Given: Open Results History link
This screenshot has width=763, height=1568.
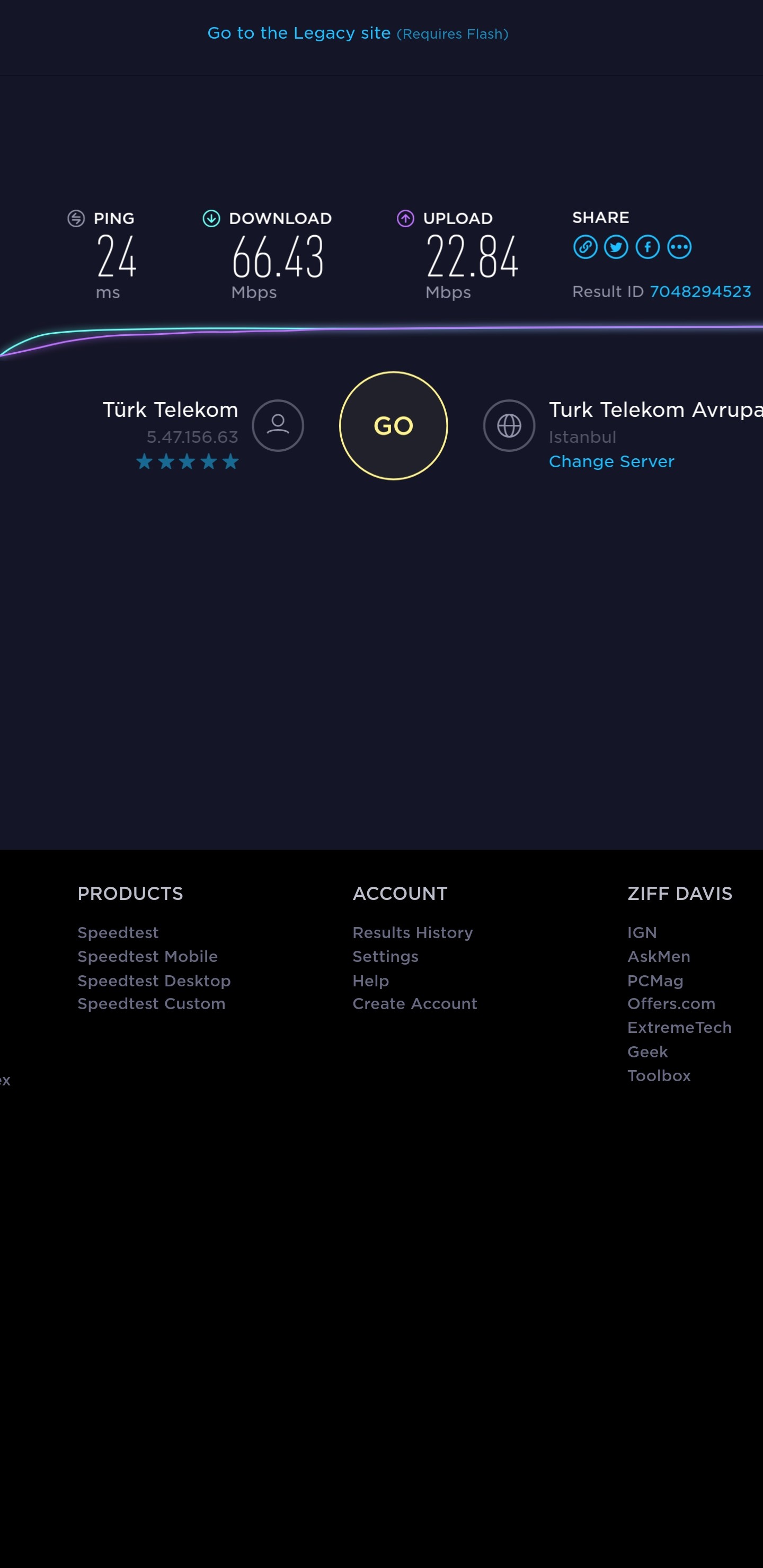Looking at the screenshot, I should (x=413, y=932).
